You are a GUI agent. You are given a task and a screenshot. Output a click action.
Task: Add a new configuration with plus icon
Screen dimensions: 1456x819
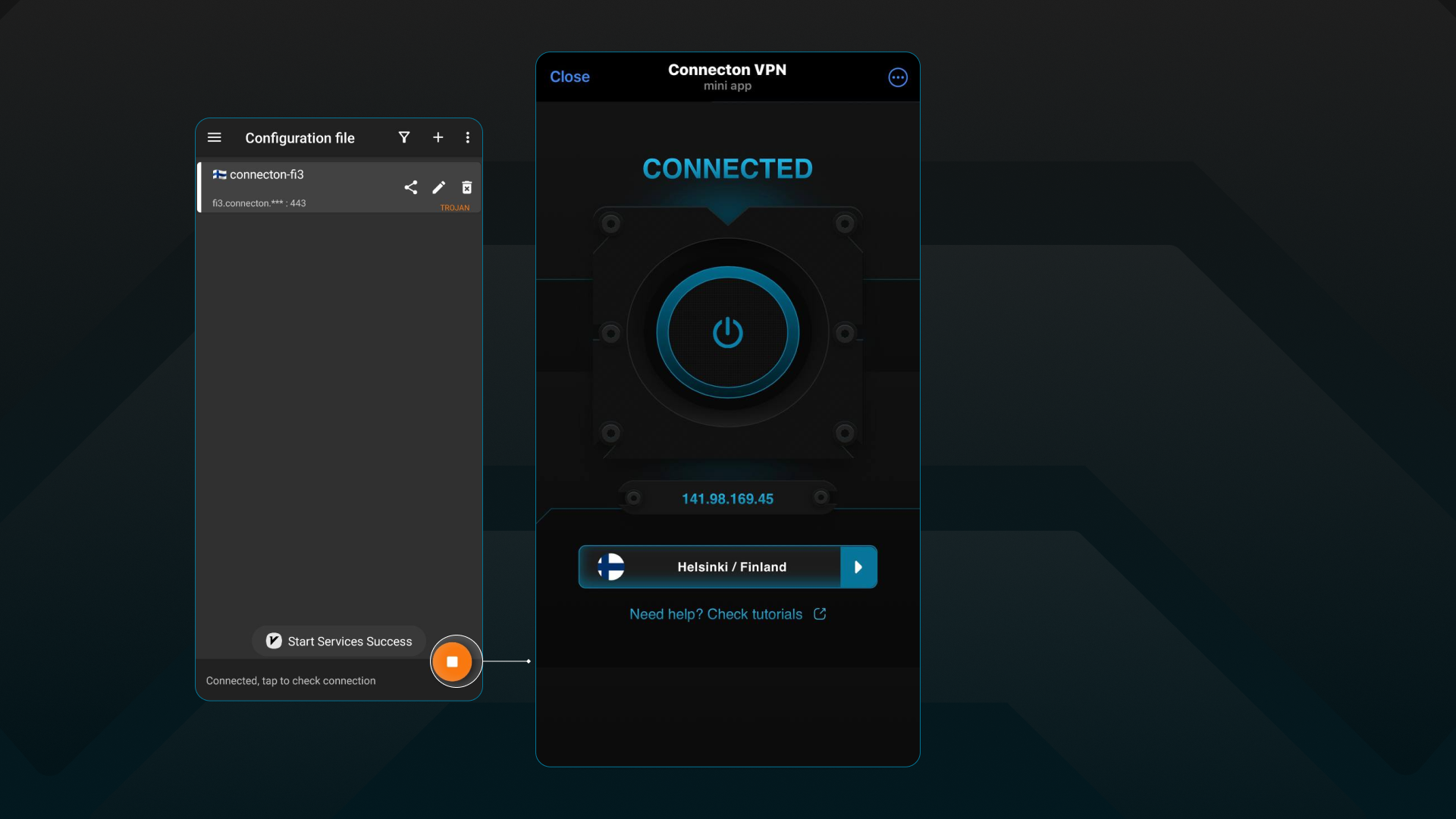(438, 137)
